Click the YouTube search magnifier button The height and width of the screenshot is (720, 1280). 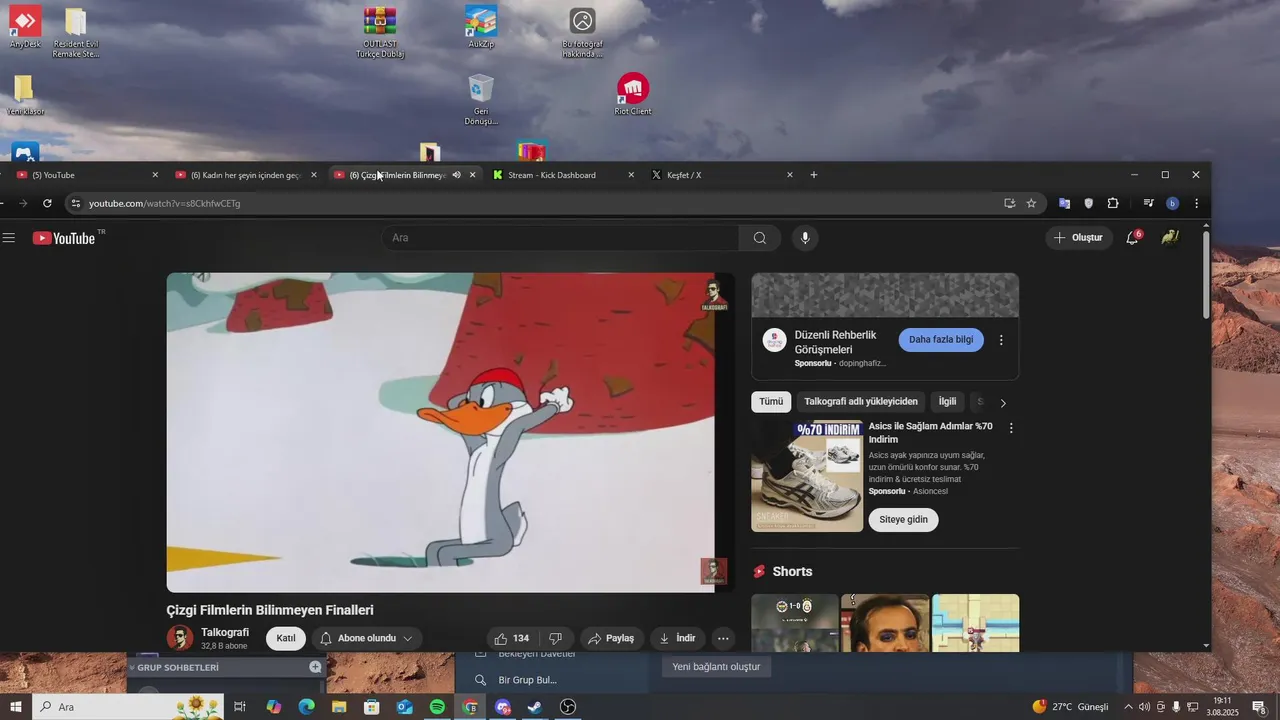coord(760,238)
